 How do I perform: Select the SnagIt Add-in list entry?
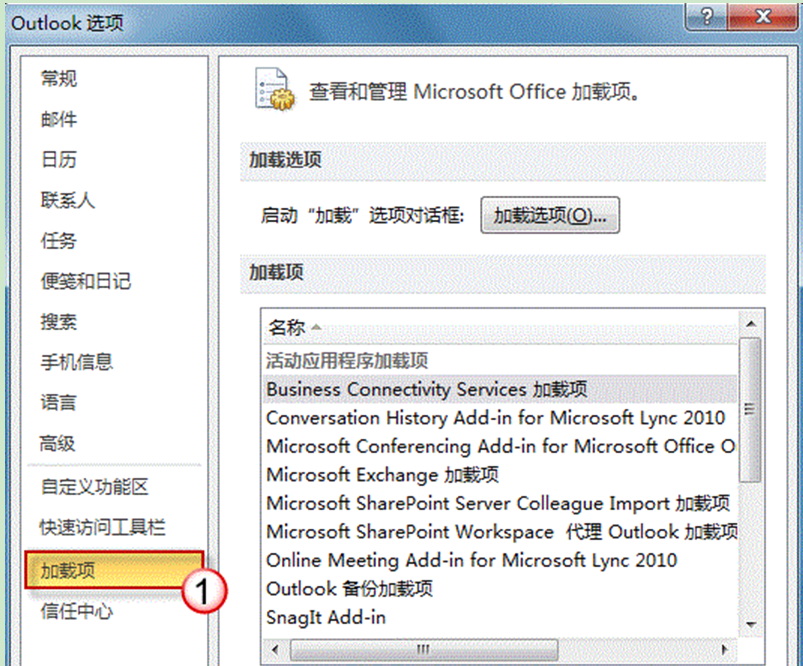click(326, 617)
